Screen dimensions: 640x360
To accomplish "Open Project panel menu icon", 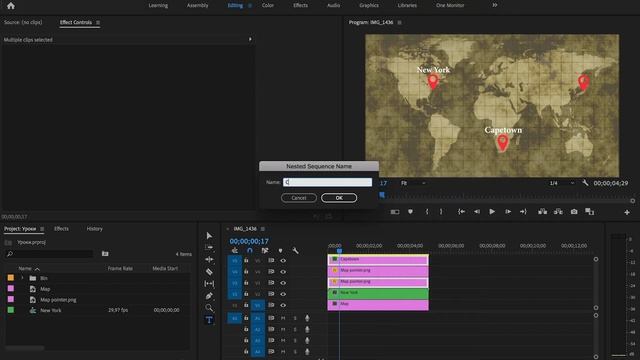I will click(42, 229).
